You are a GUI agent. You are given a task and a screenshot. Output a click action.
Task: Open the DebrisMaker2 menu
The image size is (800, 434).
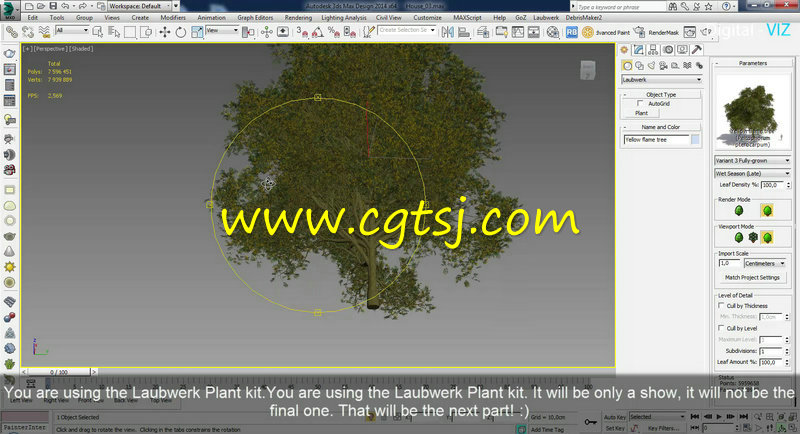(584, 17)
